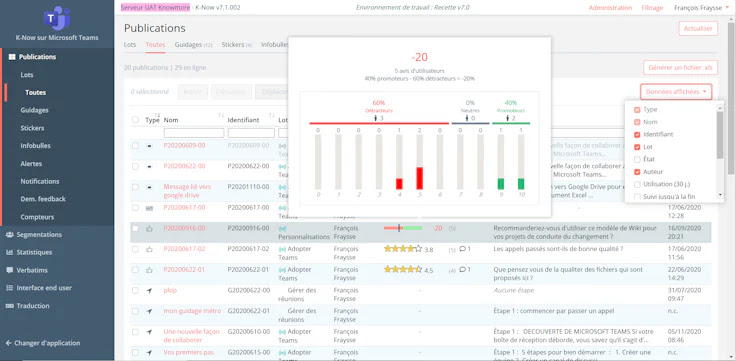Viewport: 736px width, 361px height.
Task: Click Générer un fichier .xls button
Action: click(x=680, y=68)
